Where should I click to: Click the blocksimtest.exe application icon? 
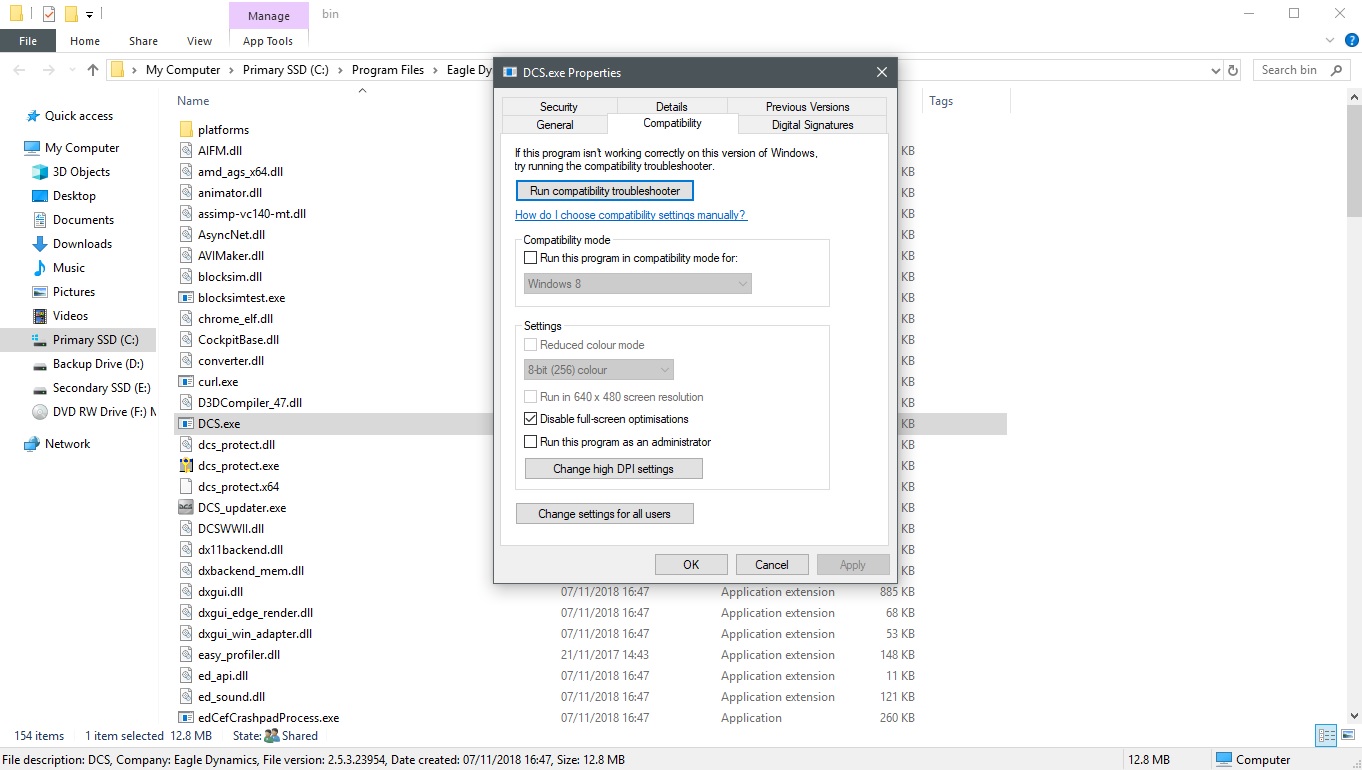pyautogui.click(x=186, y=298)
